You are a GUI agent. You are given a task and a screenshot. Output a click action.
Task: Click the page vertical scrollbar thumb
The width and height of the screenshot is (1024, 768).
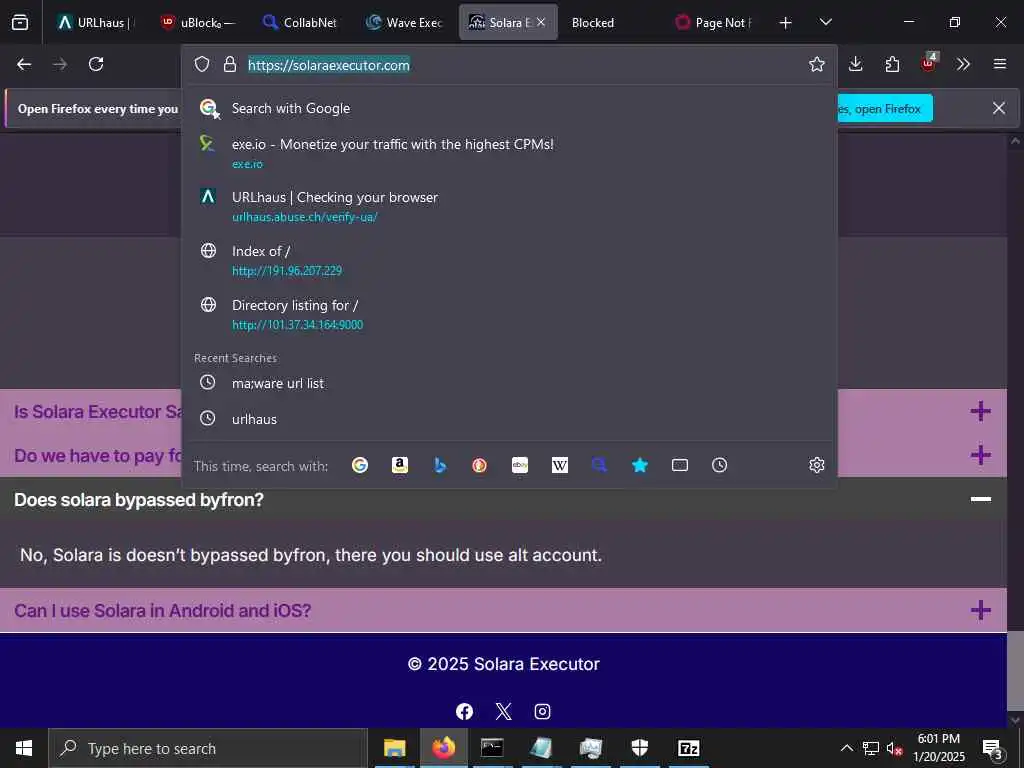pyautogui.click(x=1015, y=671)
